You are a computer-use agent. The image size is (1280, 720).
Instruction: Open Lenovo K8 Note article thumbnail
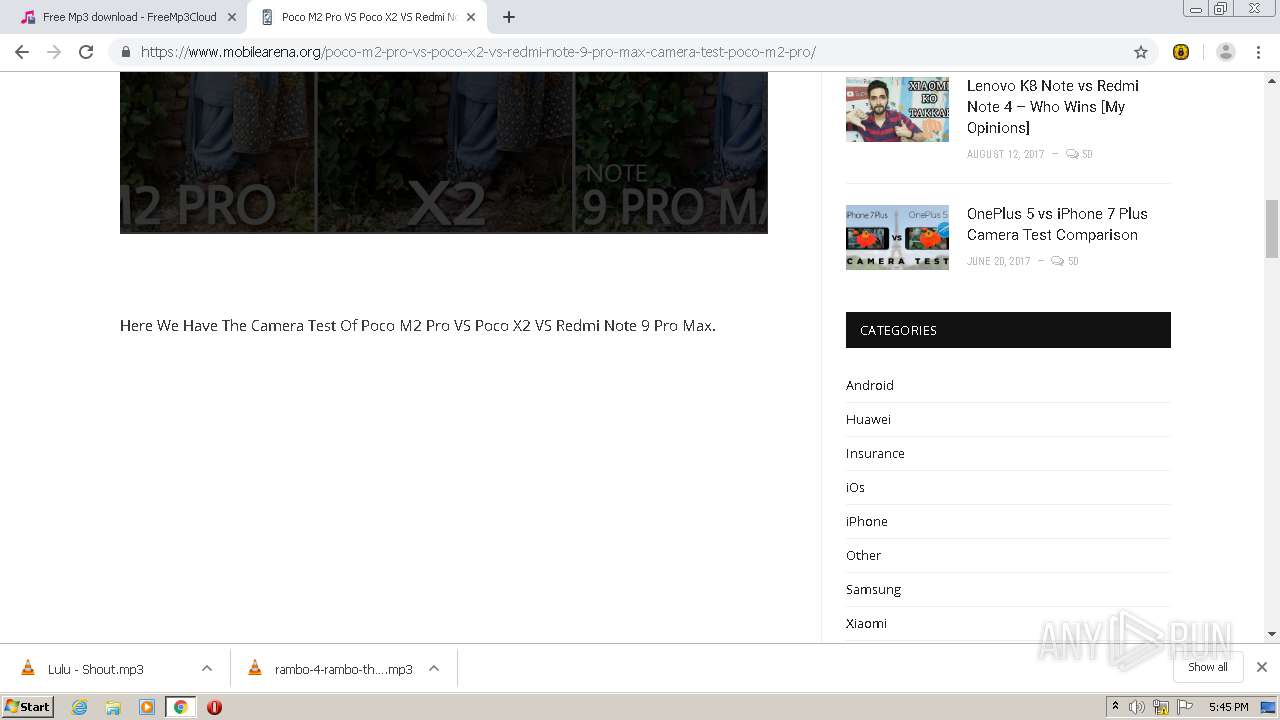pyautogui.click(x=897, y=109)
